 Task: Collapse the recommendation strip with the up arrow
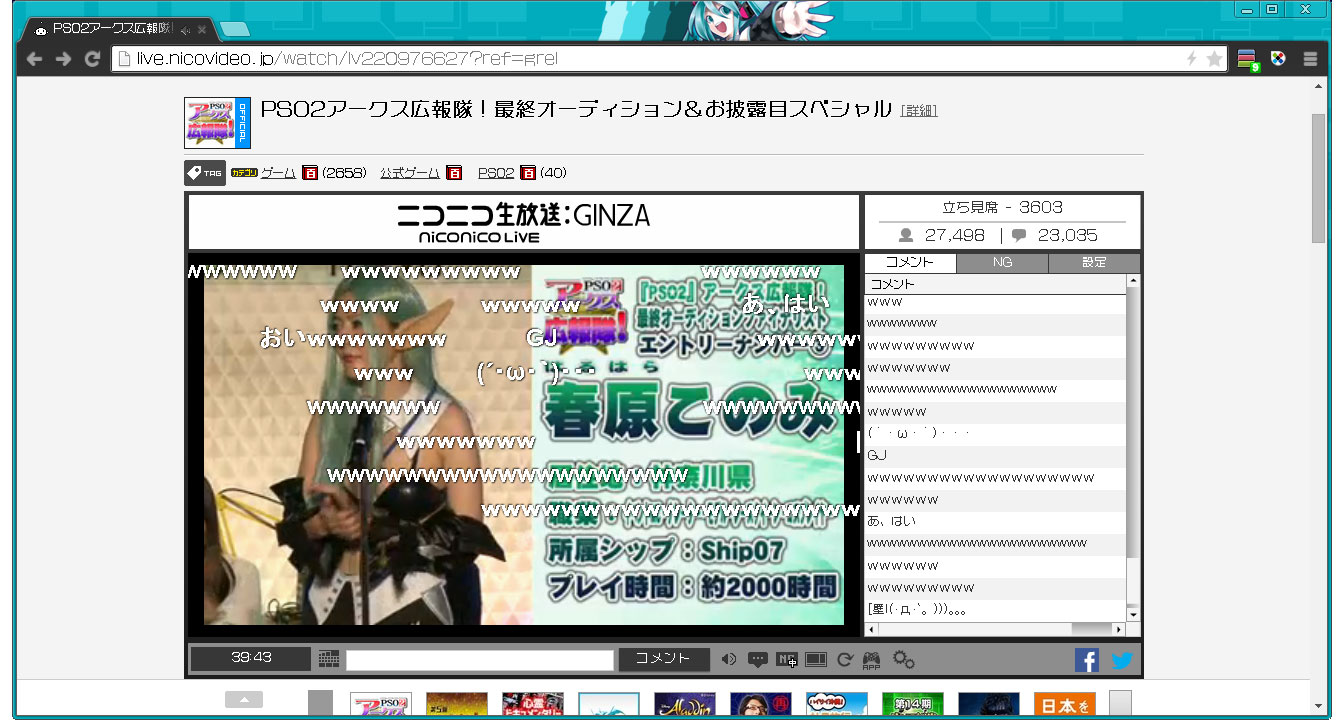pos(244,700)
